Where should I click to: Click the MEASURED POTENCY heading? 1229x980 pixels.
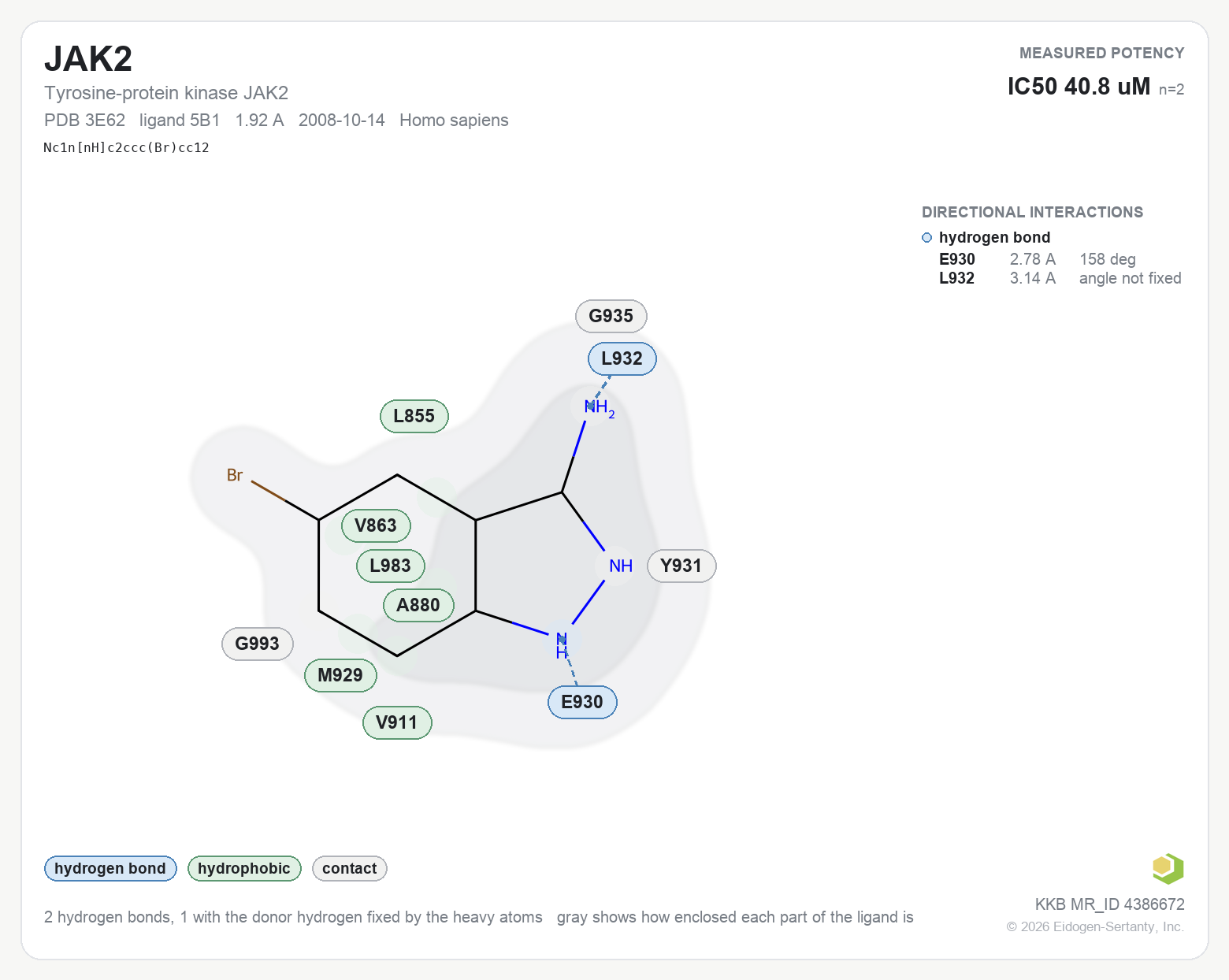pyautogui.click(x=1101, y=53)
